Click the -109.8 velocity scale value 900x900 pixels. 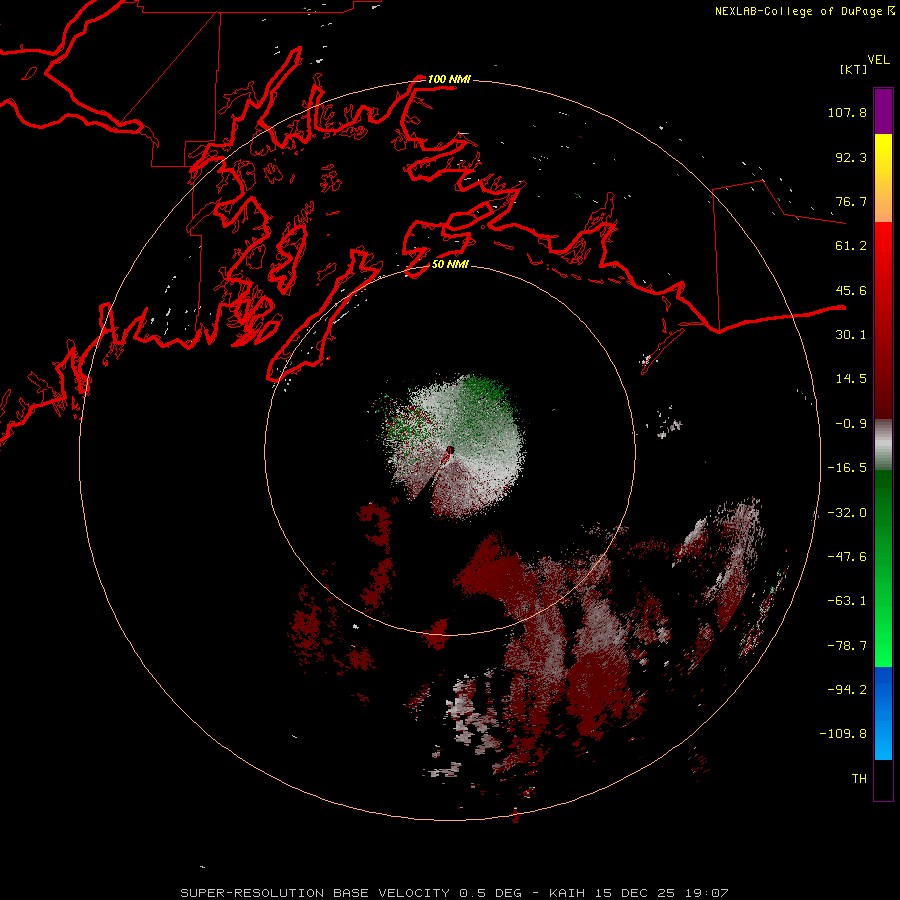[x=843, y=734]
